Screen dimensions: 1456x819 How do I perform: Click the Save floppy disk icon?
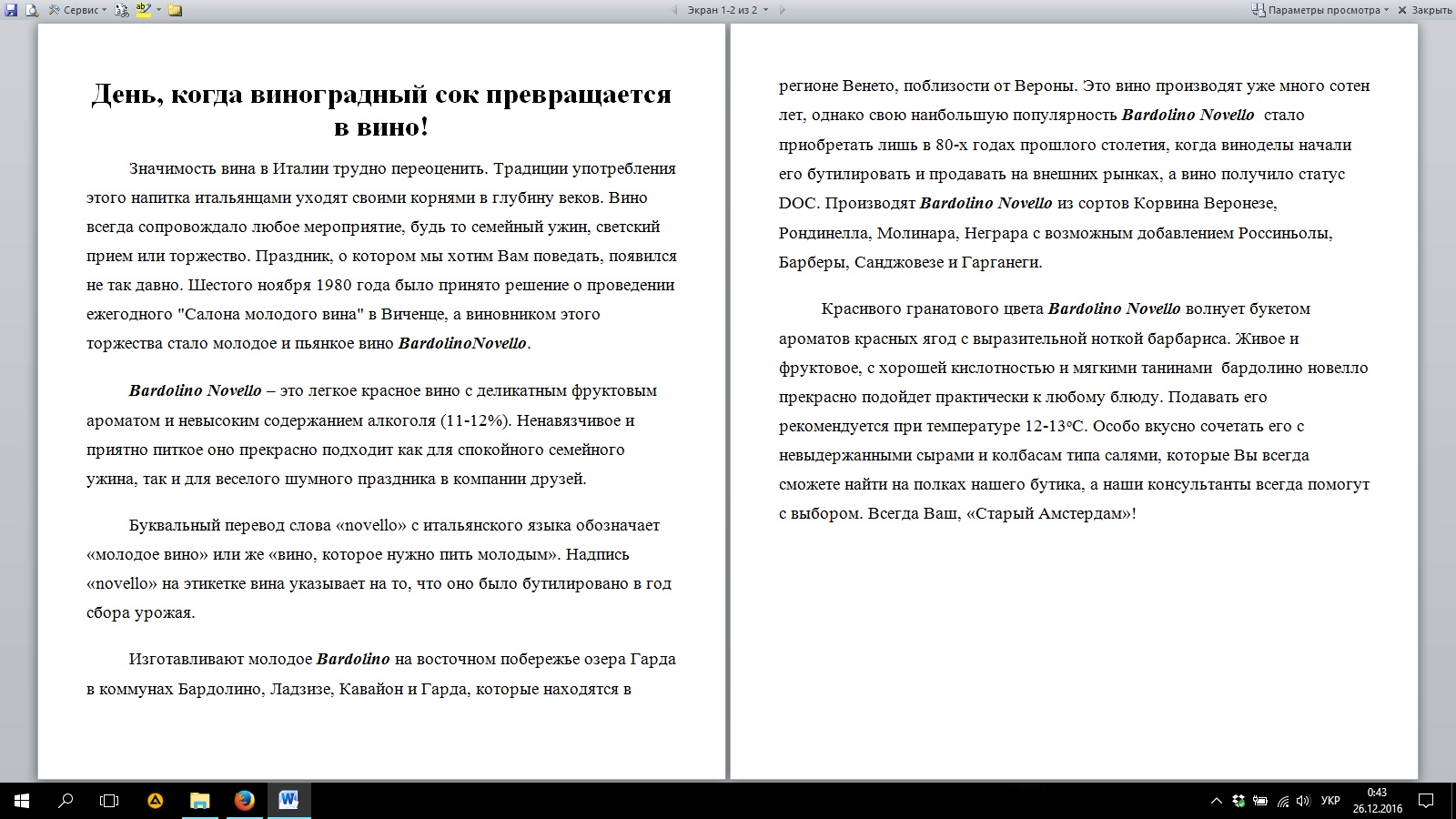(x=11, y=10)
